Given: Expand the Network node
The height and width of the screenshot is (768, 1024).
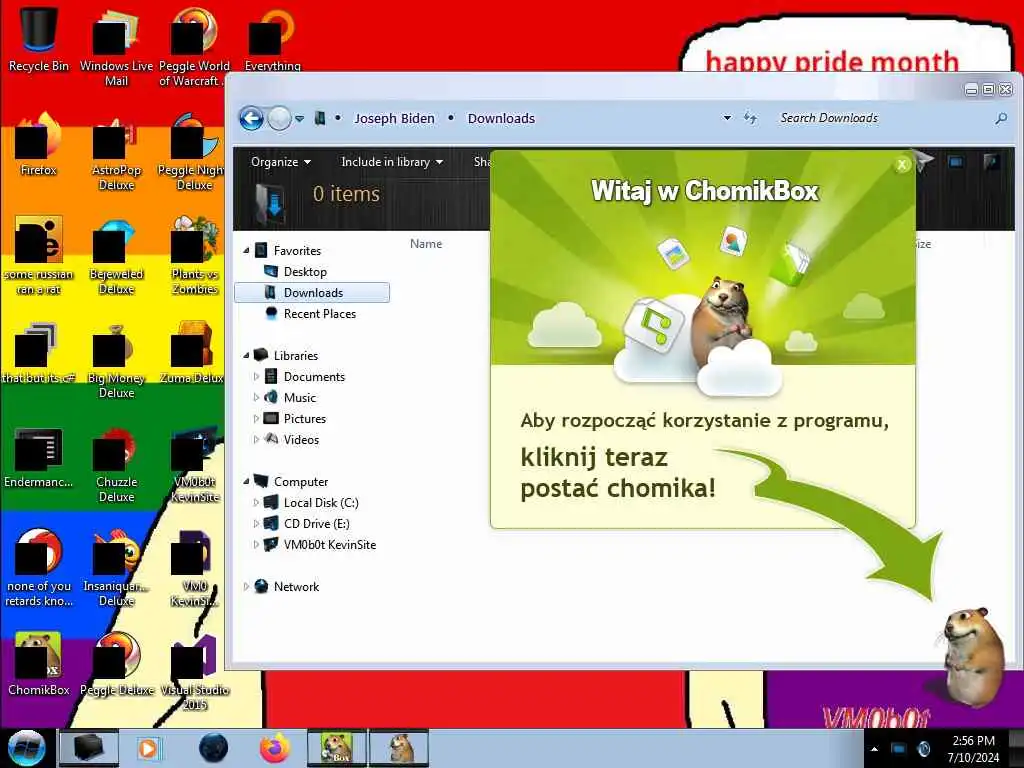Looking at the screenshot, I should 246,586.
